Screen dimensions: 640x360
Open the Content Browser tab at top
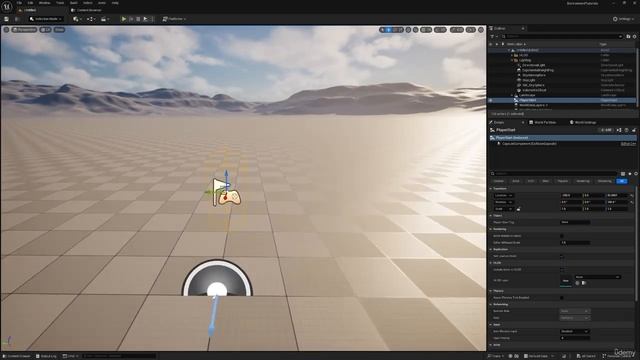coord(87,10)
